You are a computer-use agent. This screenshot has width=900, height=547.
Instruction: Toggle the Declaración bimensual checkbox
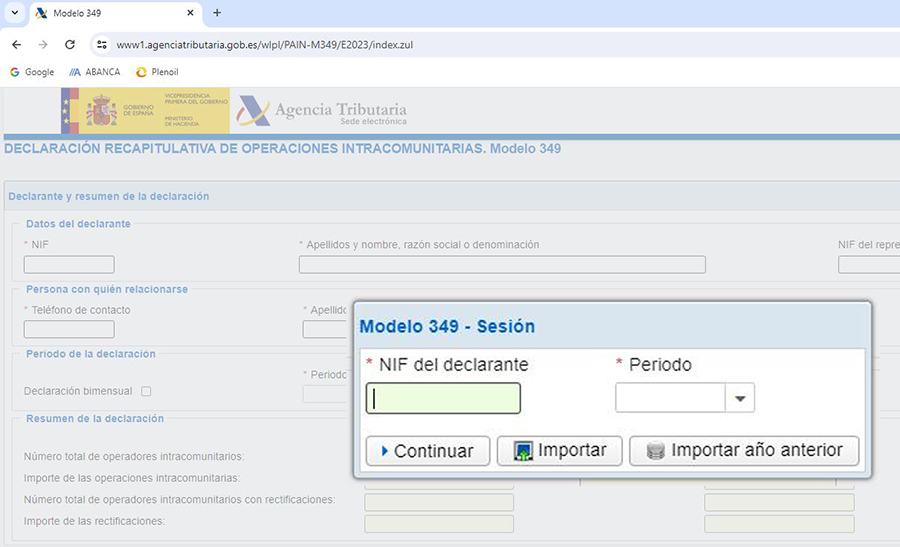click(x=146, y=391)
